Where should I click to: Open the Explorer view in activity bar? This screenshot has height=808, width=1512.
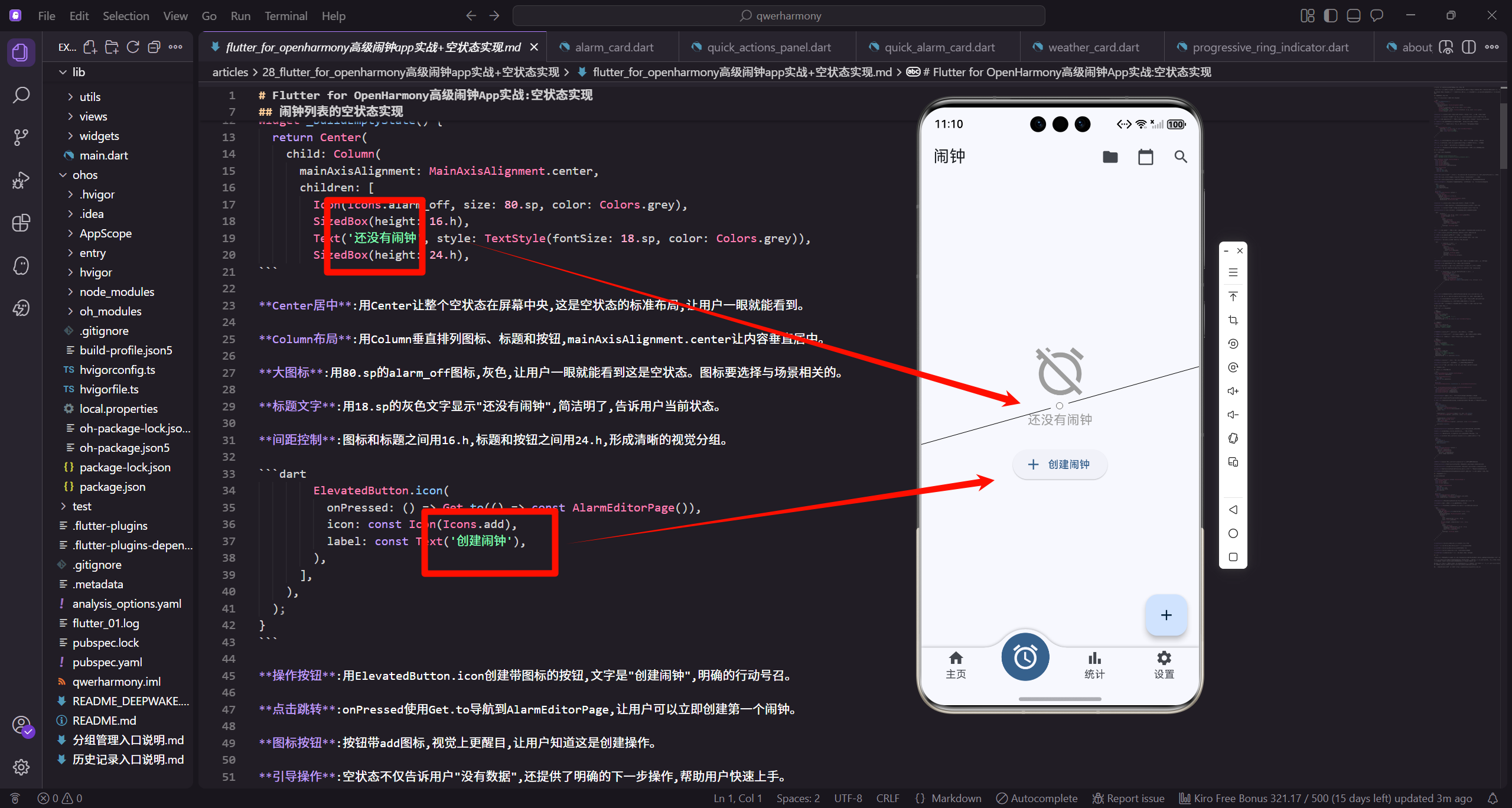[21, 53]
